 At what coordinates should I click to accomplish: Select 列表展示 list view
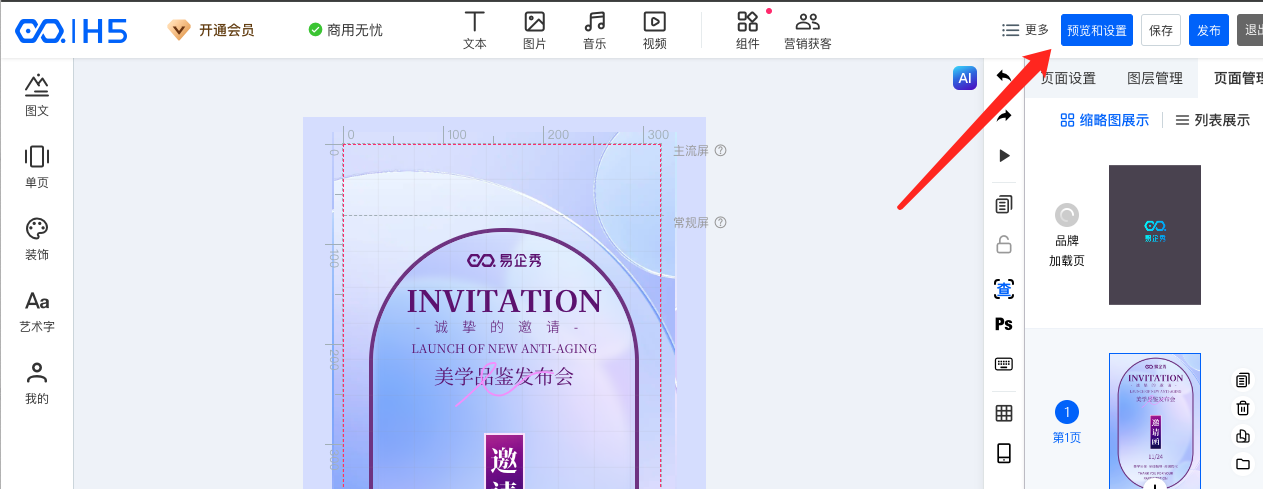[1212, 120]
